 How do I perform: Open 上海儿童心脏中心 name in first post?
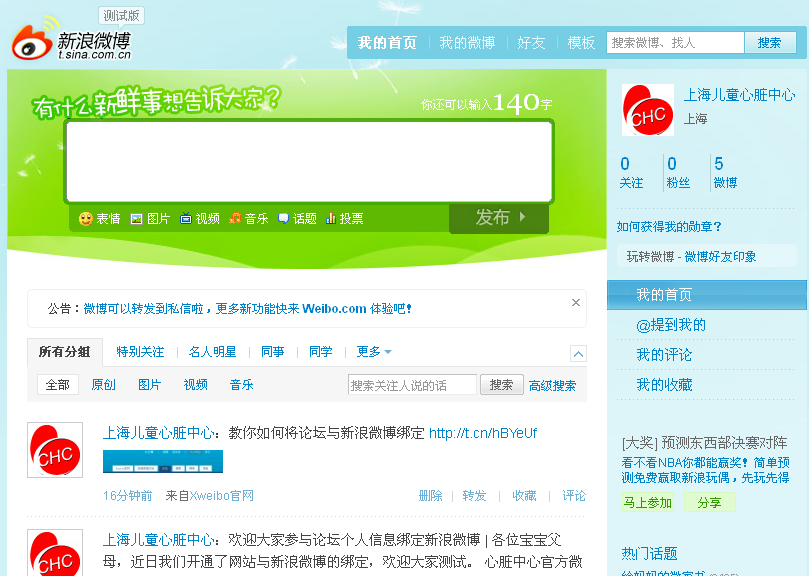[158, 433]
